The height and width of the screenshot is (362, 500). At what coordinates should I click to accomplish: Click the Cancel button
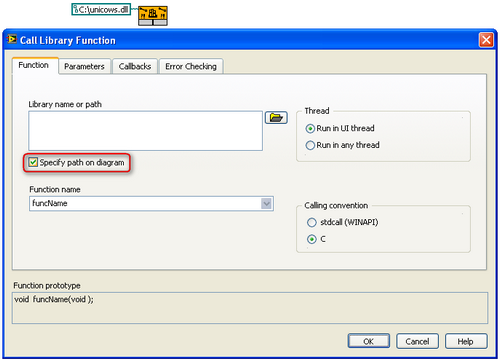(x=417, y=341)
